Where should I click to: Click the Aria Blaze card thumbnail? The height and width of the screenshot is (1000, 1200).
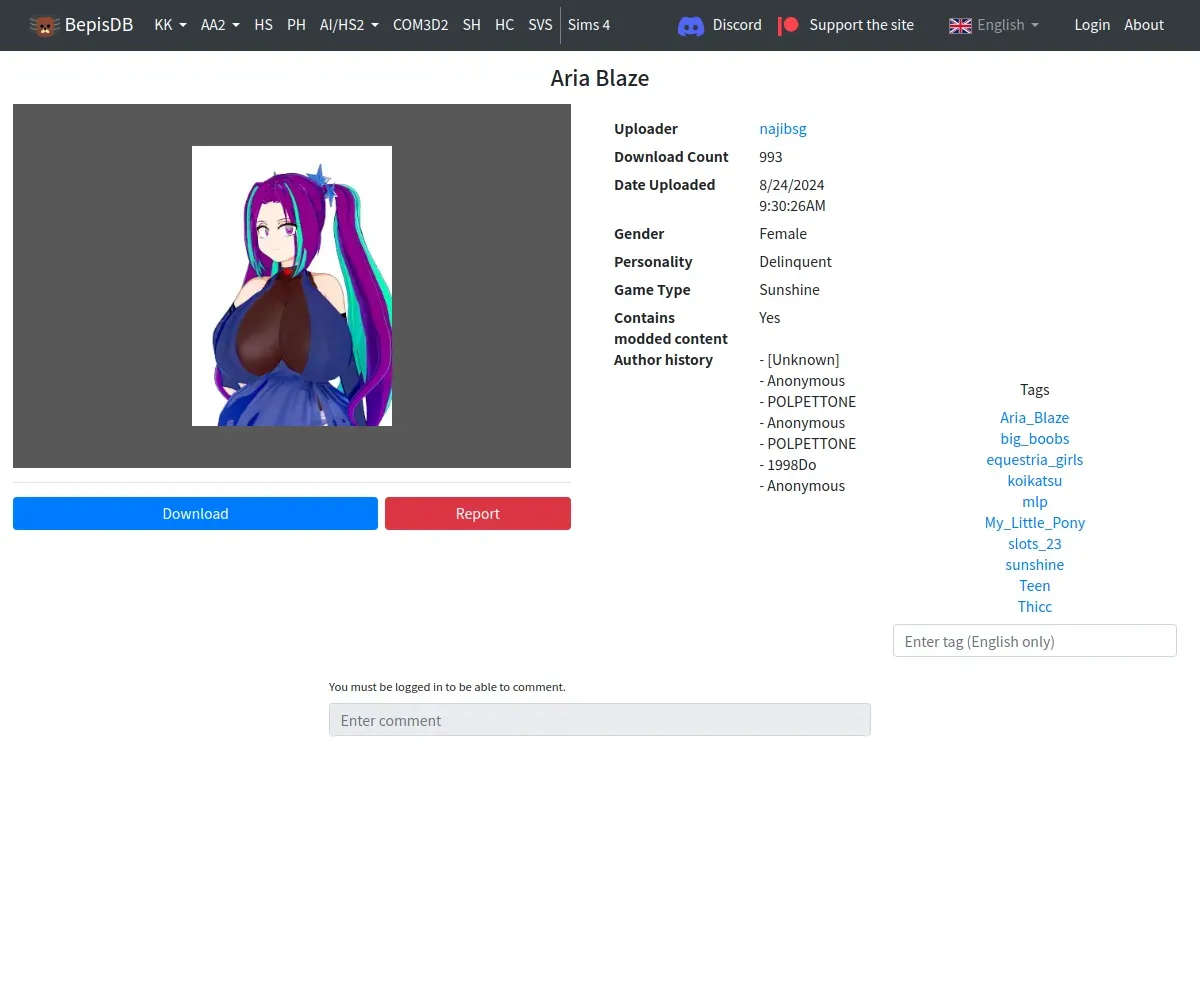click(x=292, y=286)
